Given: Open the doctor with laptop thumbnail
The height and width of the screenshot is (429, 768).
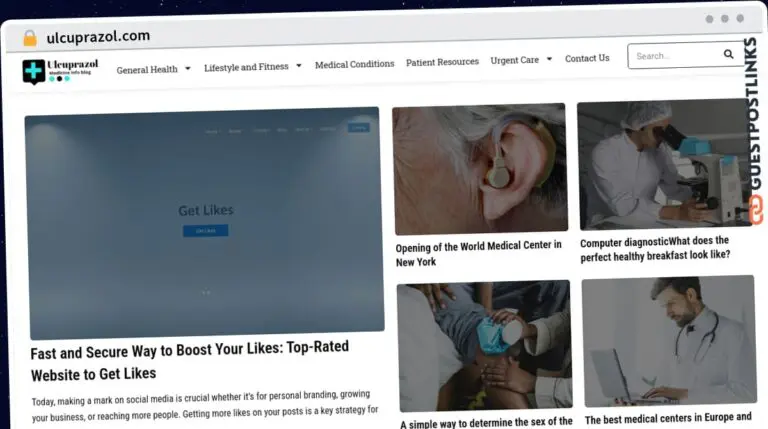Looking at the screenshot, I should tap(669, 341).
